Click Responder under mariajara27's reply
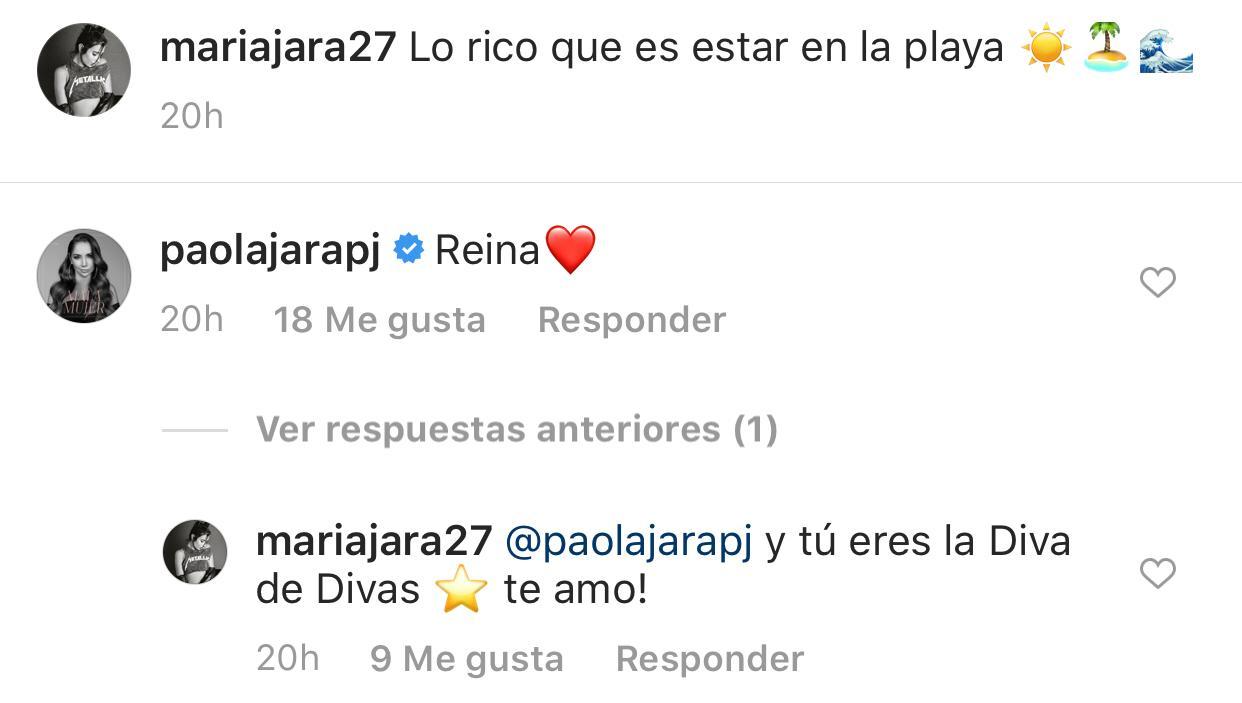1242x703 pixels. [x=709, y=659]
